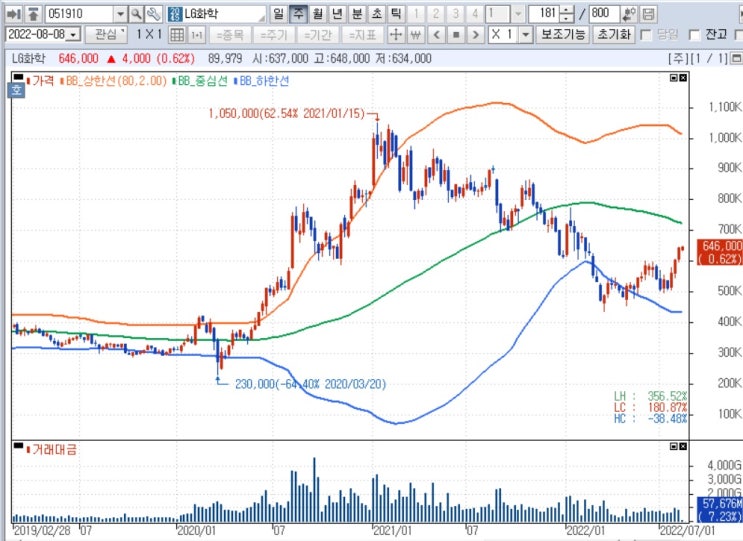Screen dimensions: 743x541
Task: Toggle the 잔고 checkbox
Action: coord(694,35)
